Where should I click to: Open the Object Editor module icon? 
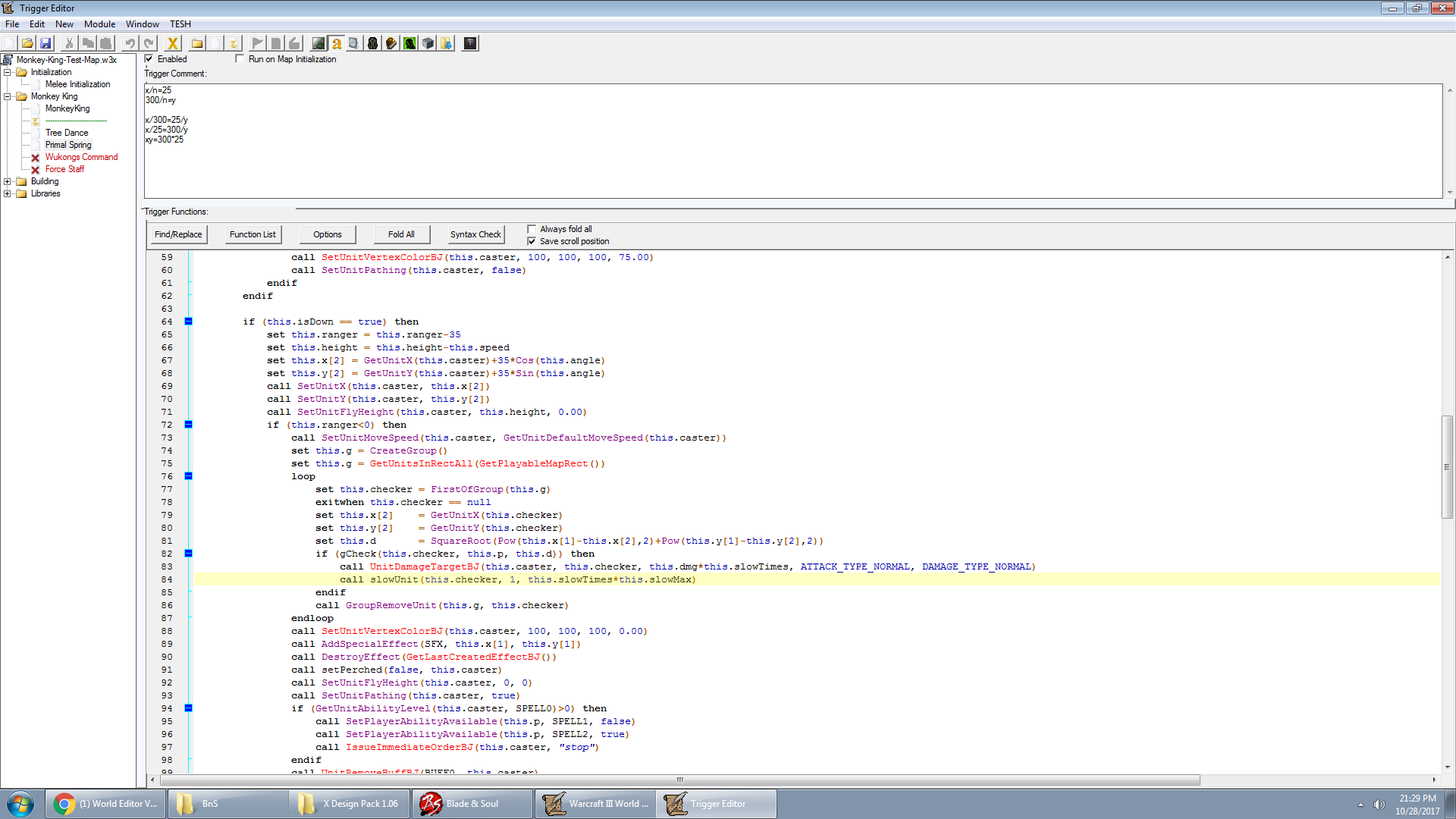point(372,43)
